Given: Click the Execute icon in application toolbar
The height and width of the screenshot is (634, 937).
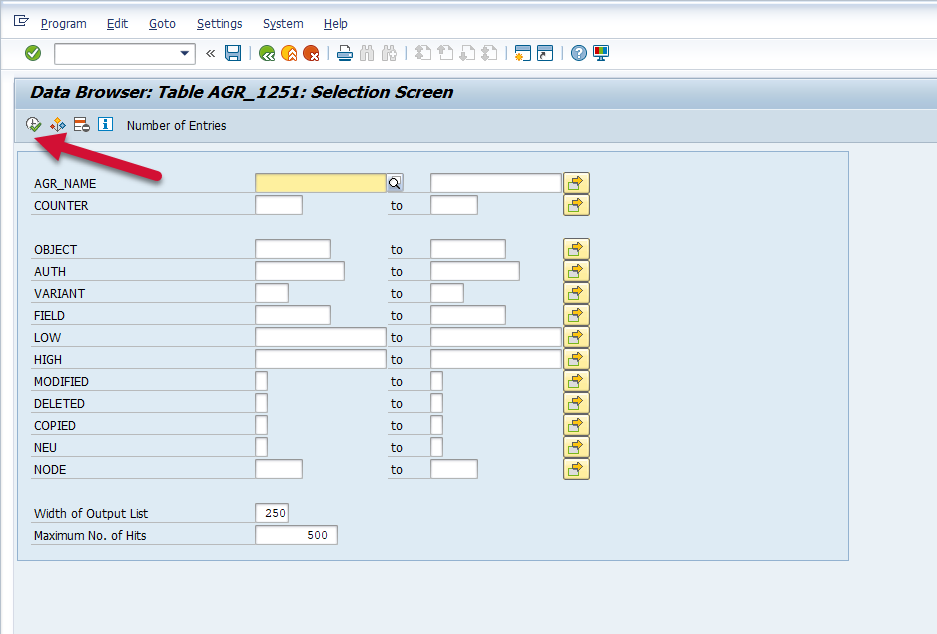Looking at the screenshot, I should coord(33,125).
